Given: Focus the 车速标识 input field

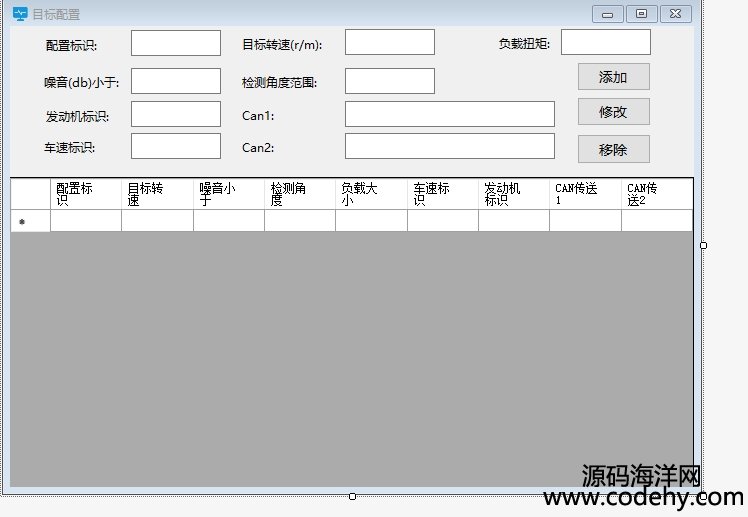Looking at the screenshot, I should pyautogui.click(x=176, y=146).
